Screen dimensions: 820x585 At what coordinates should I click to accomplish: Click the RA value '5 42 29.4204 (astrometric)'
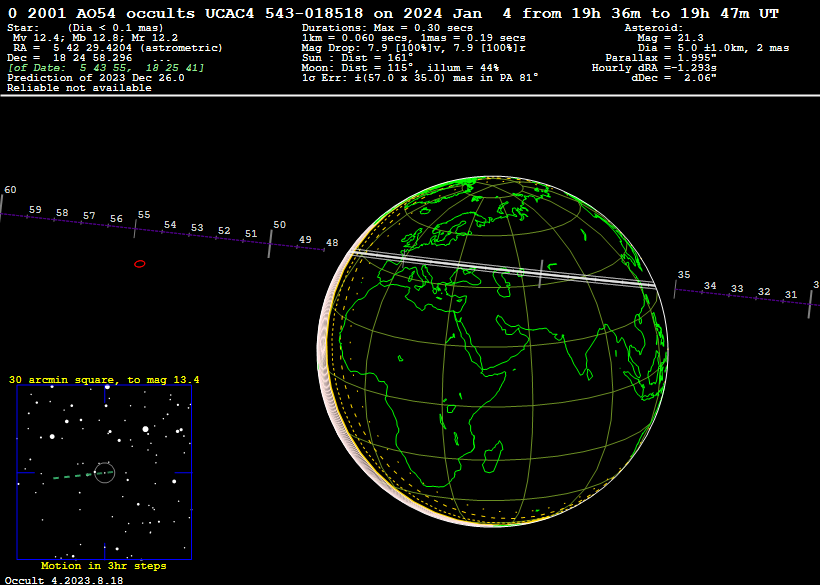138,48
